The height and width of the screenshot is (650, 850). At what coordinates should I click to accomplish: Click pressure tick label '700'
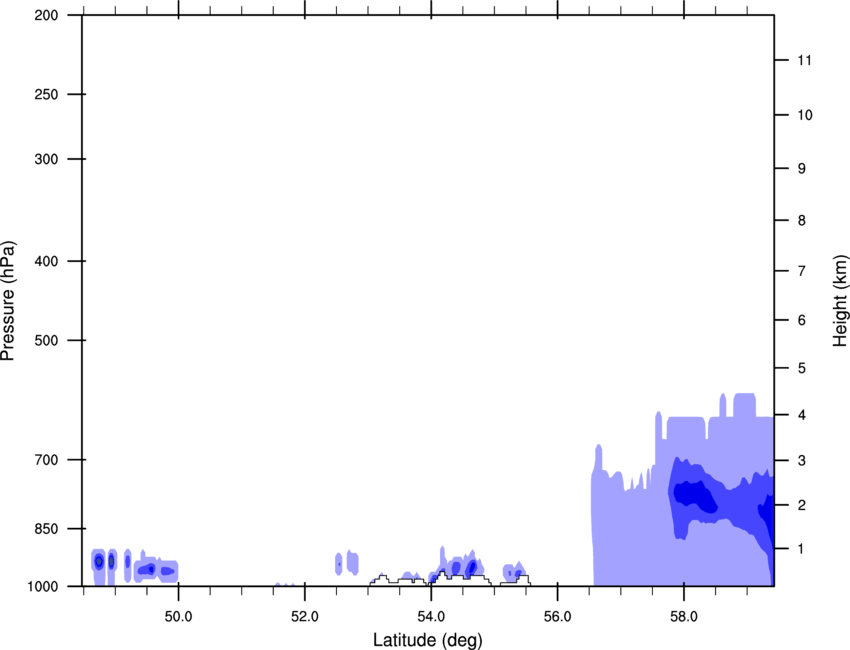click(x=46, y=460)
